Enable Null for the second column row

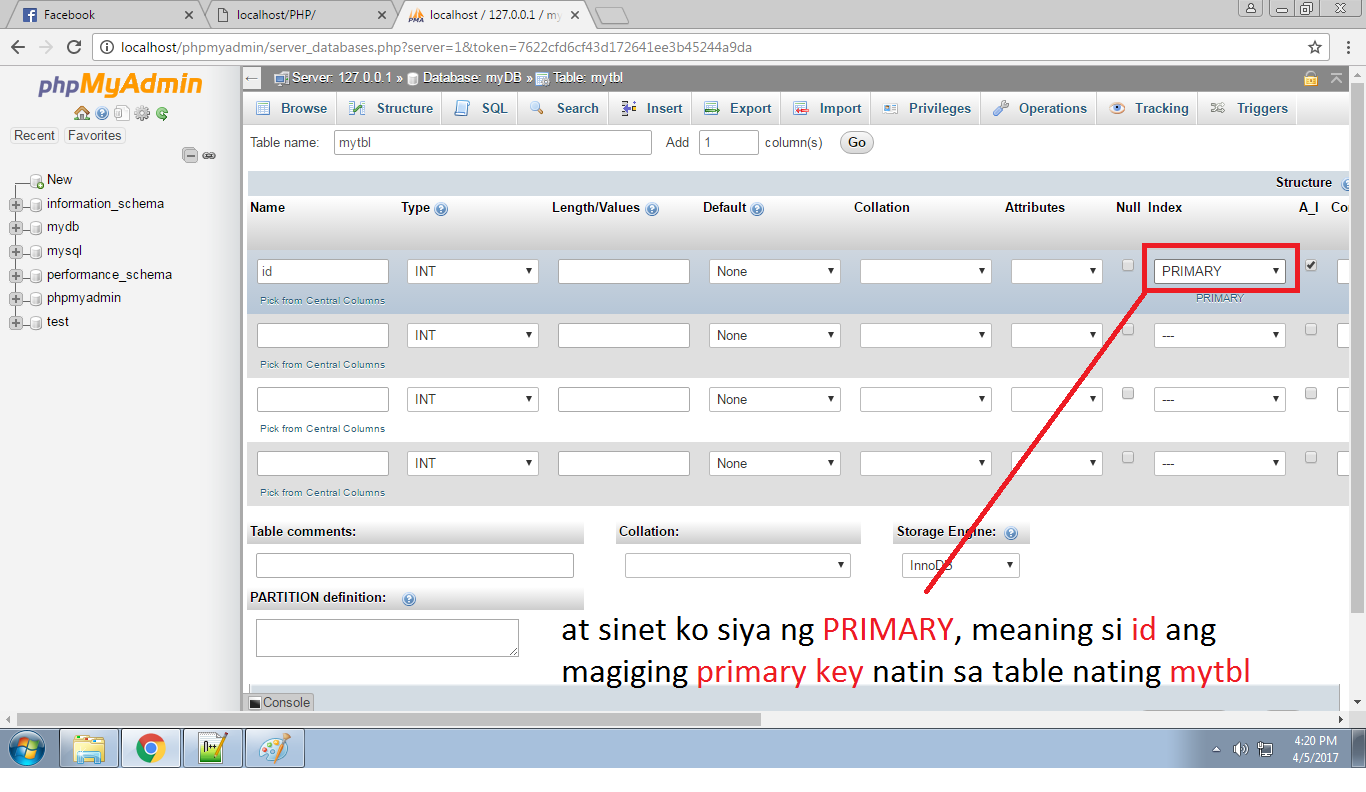1127,329
